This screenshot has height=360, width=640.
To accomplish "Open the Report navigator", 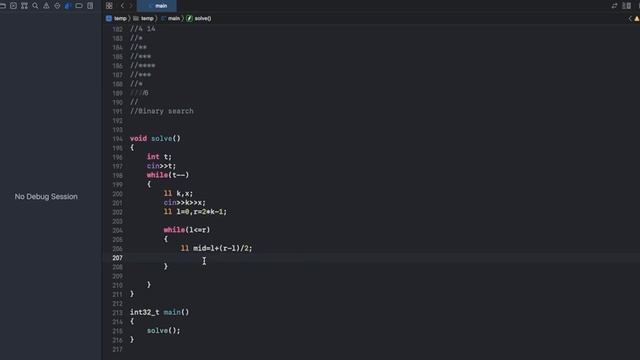I will [x=90, y=6].
